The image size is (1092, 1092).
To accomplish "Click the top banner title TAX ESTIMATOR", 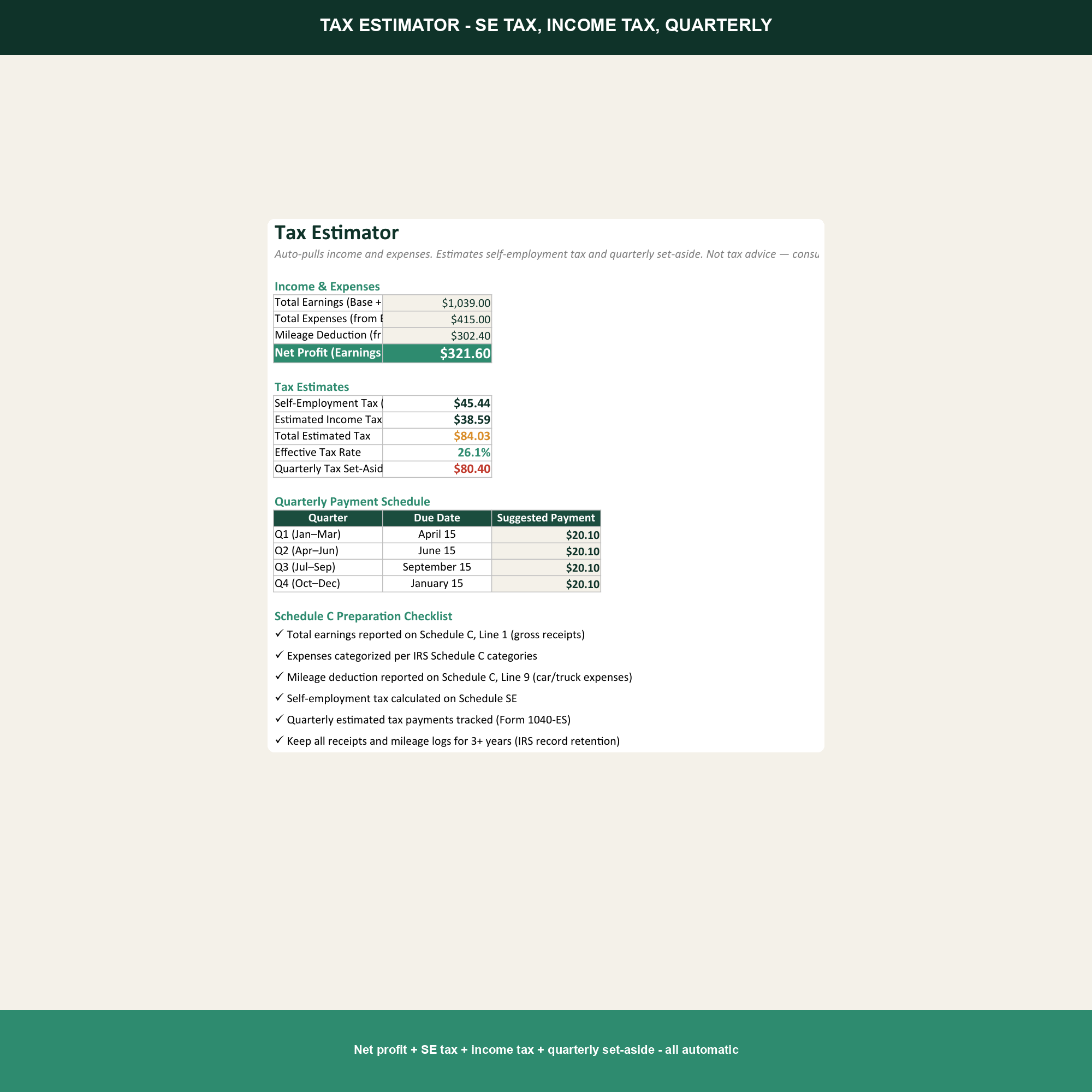I will click(x=546, y=26).
